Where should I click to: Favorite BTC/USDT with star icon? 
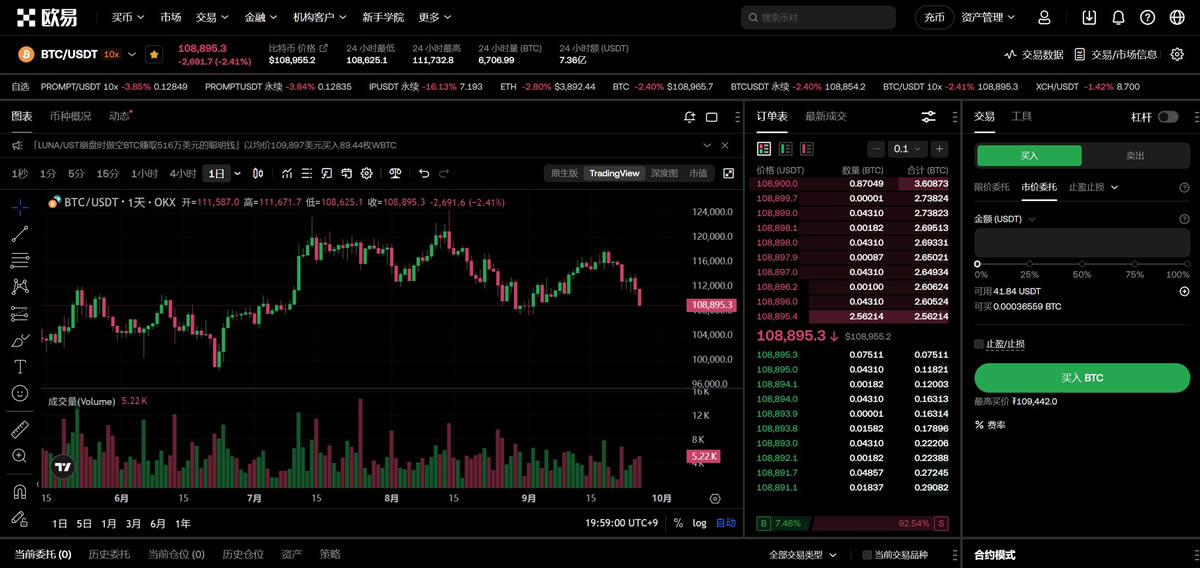pos(154,54)
